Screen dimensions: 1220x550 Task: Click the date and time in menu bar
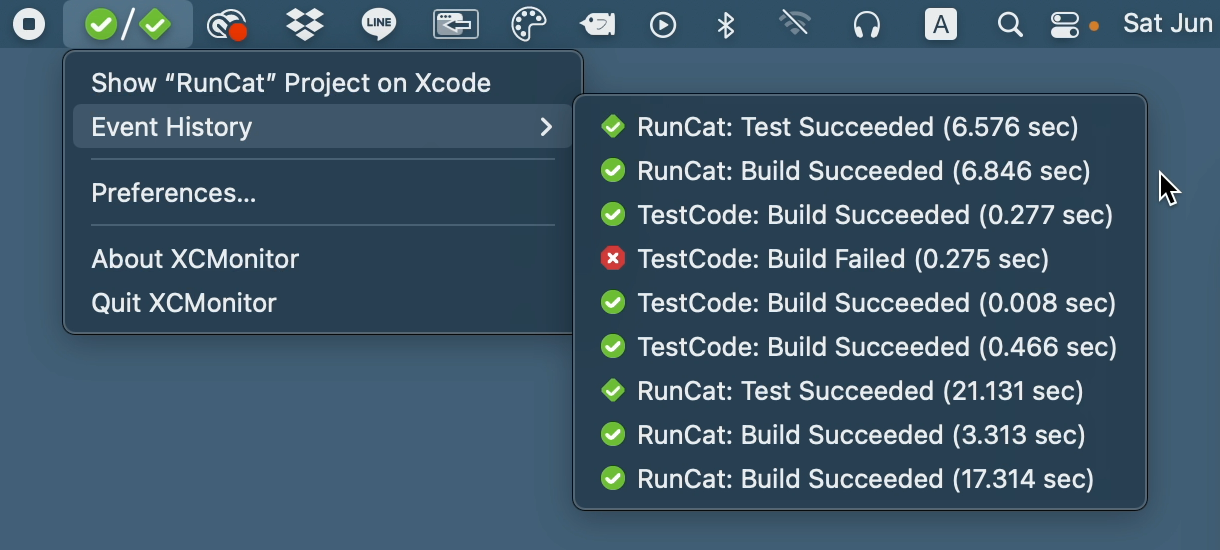(1170, 24)
